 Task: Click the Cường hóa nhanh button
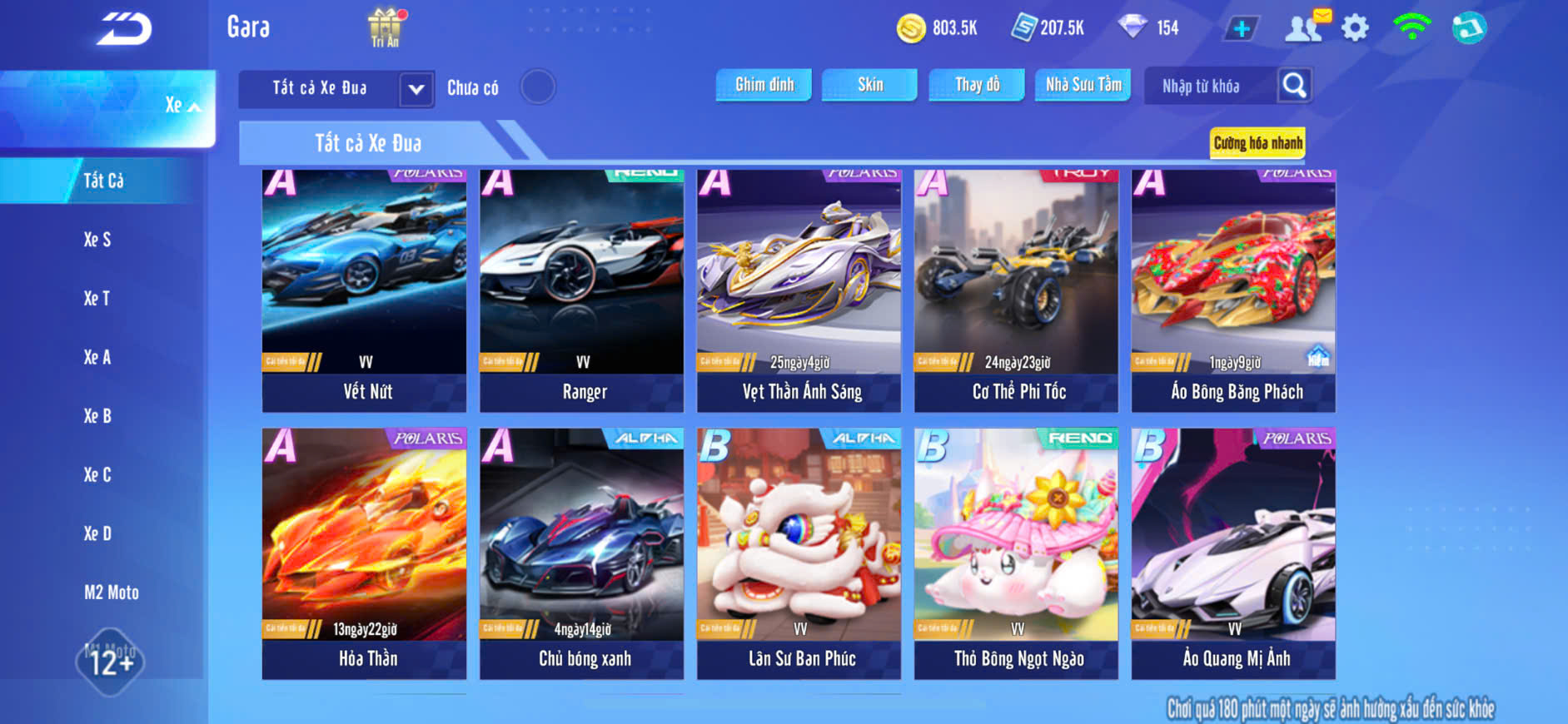1257,143
